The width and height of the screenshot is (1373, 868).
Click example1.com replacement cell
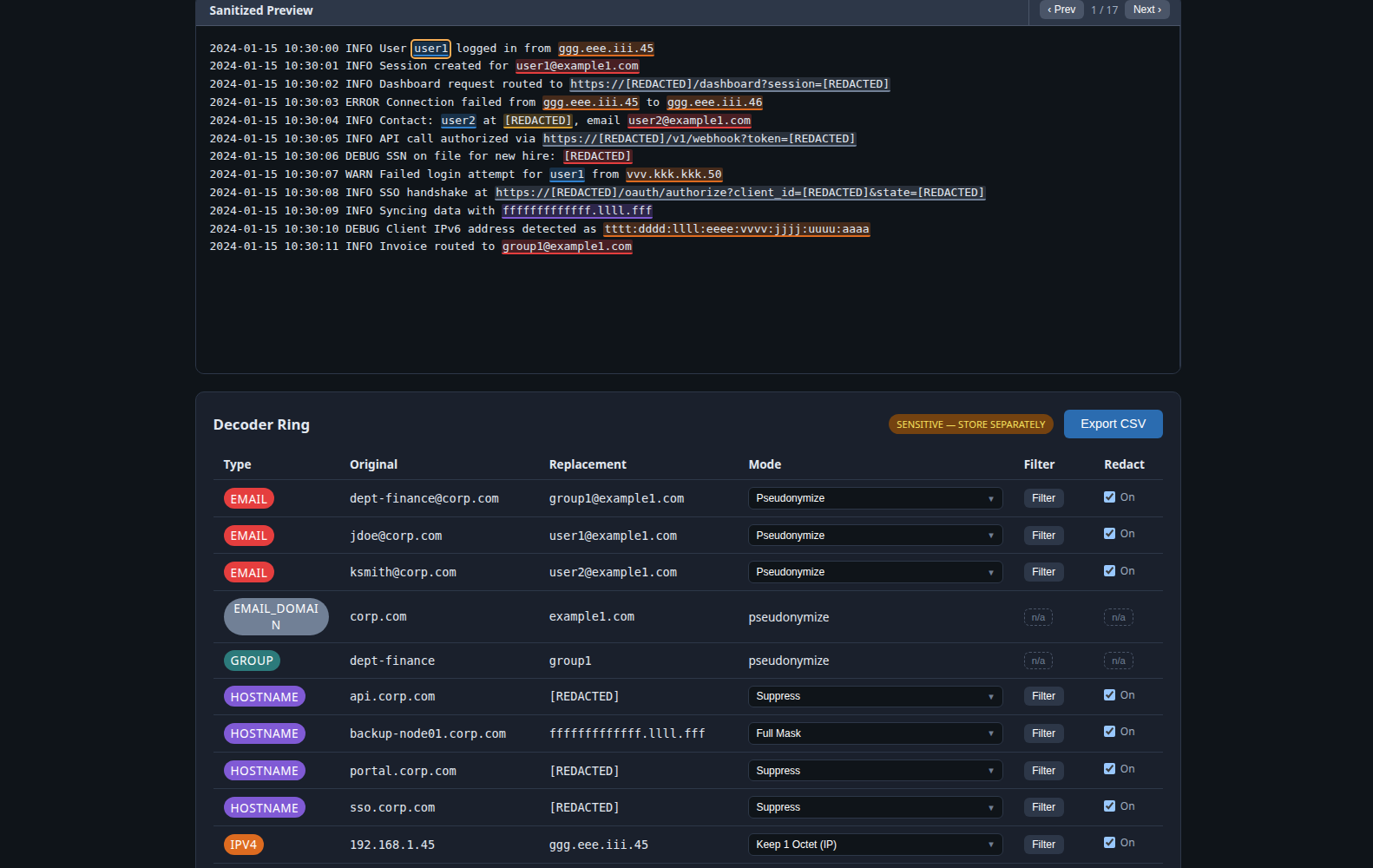coord(592,617)
